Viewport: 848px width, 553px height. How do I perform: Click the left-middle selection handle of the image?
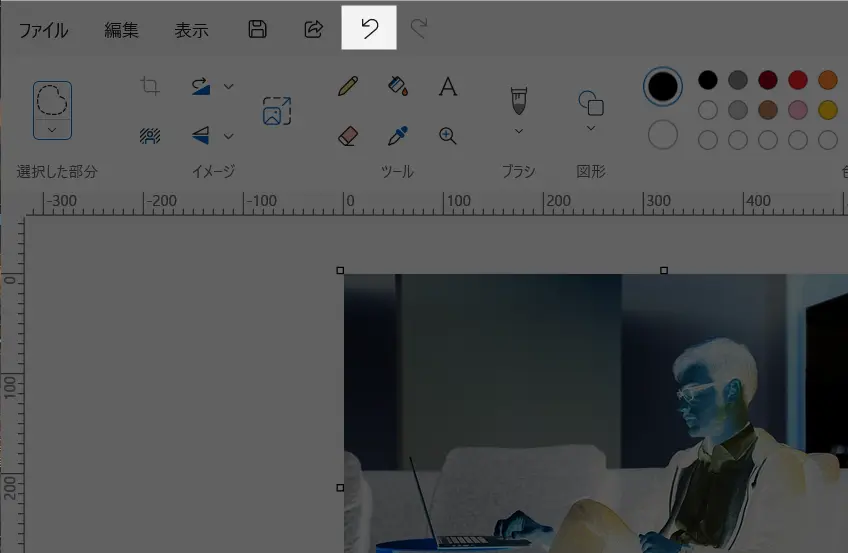340,488
